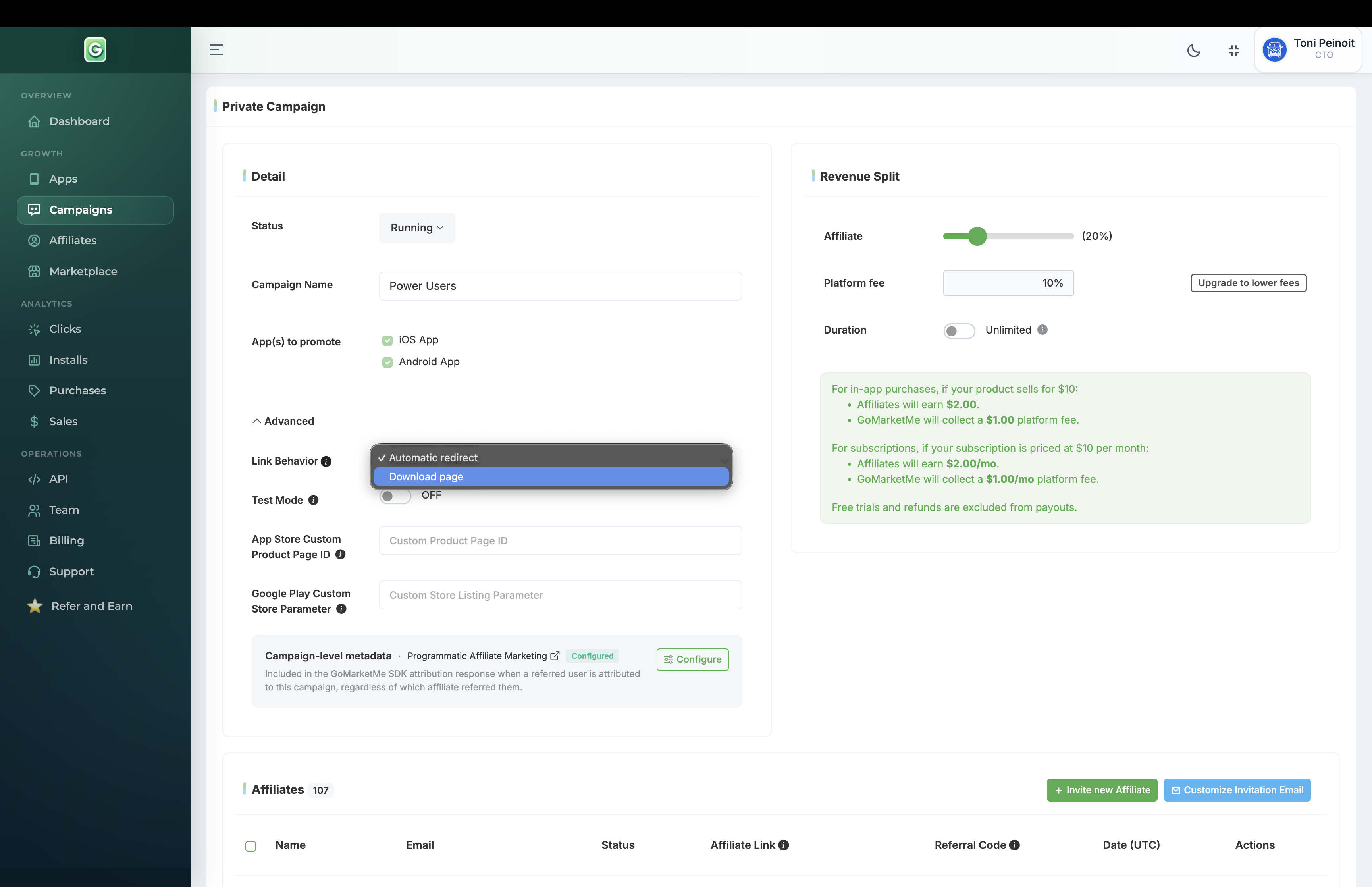
Task: Choose Automatic redirect option
Action: click(x=551, y=458)
